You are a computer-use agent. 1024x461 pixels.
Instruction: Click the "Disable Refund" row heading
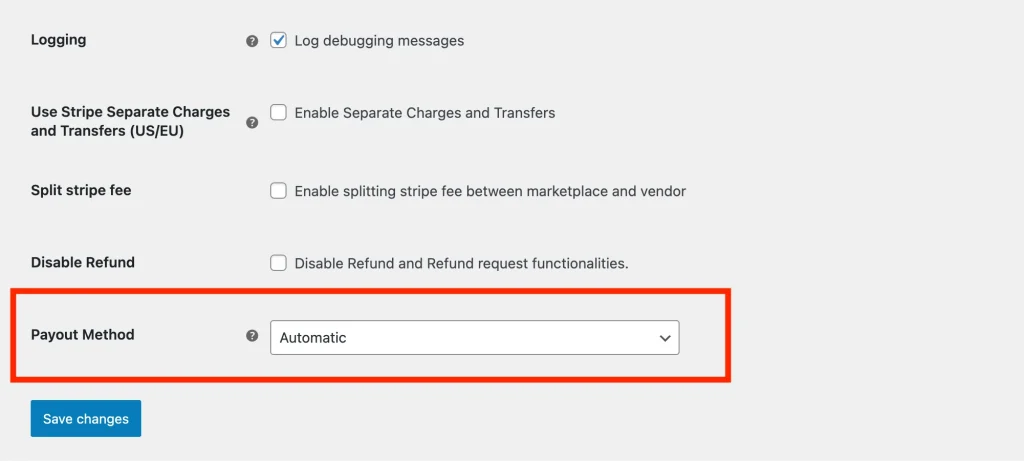(83, 262)
